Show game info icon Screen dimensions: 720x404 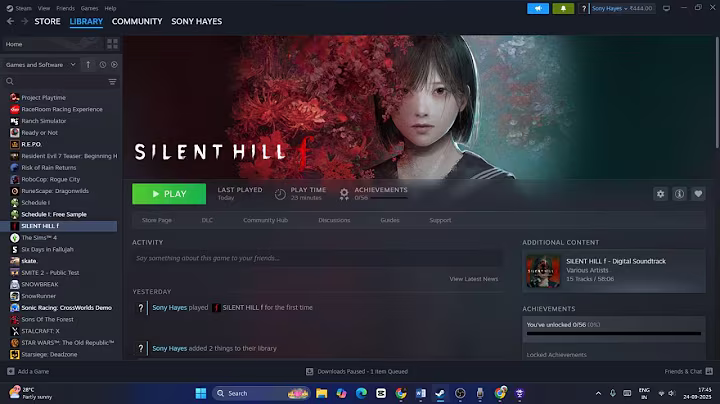click(679, 194)
